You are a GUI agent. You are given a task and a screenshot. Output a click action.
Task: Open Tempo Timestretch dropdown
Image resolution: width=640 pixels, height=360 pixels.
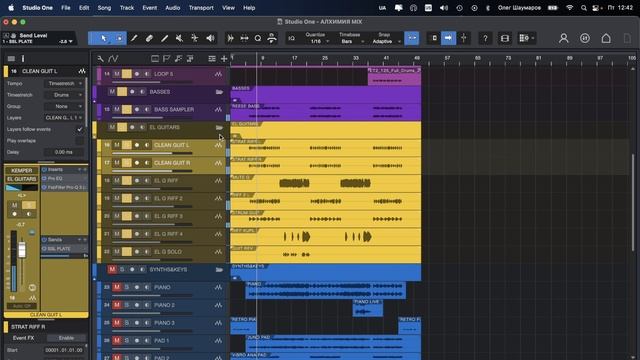[x=64, y=83]
